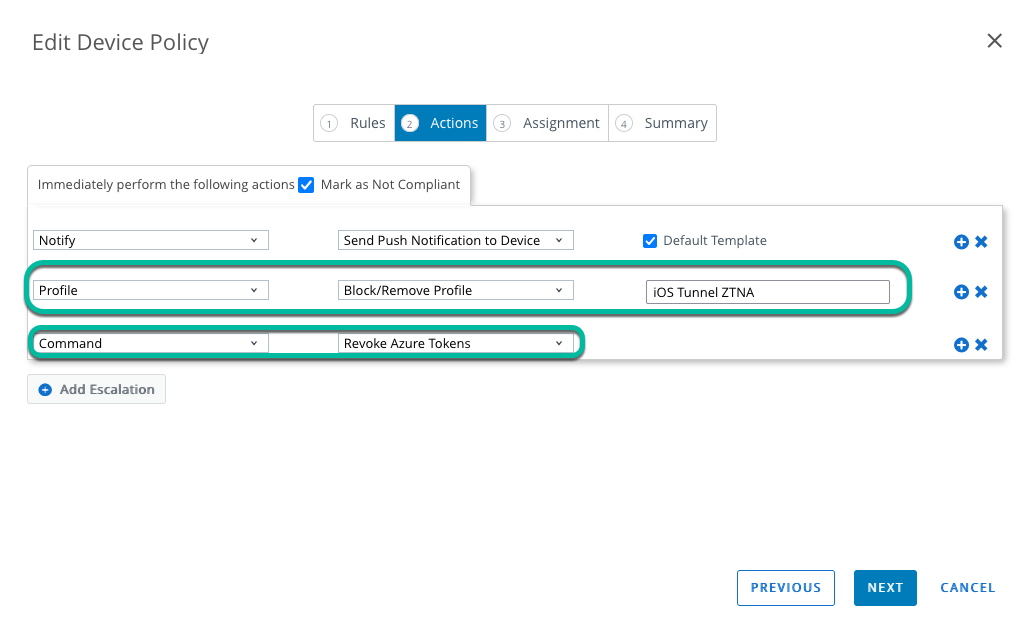Uncheck Mark as Not Compliant

pyautogui.click(x=307, y=185)
